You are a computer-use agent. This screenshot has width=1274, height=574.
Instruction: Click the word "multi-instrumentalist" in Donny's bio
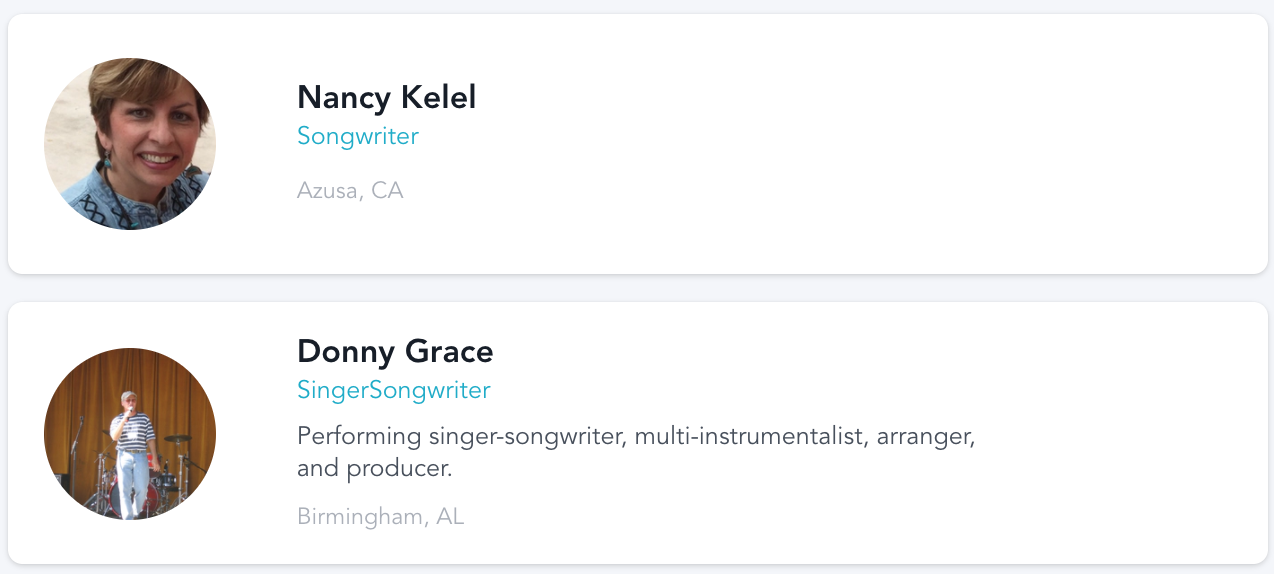tap(752, 437)
